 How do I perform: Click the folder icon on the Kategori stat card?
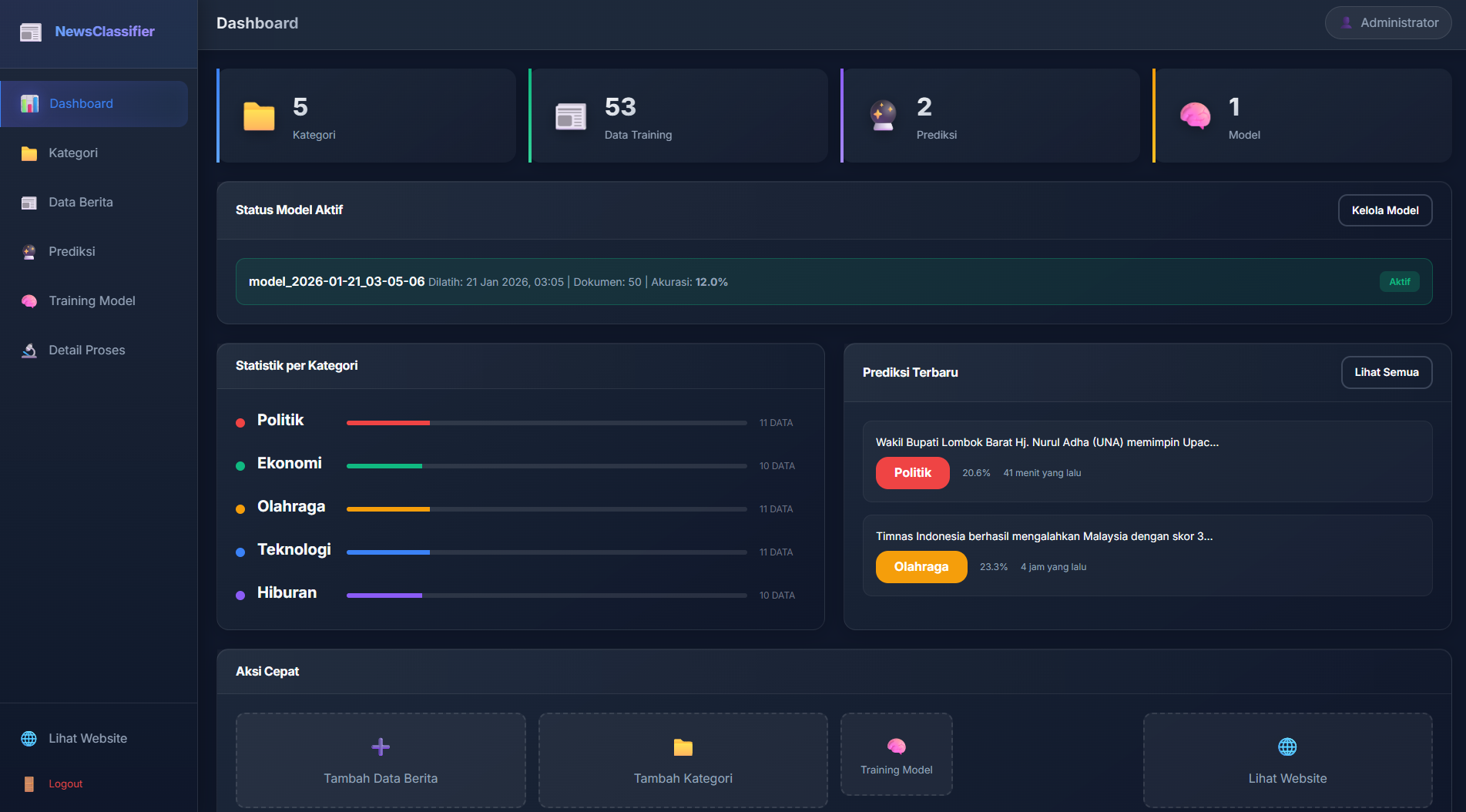(259, 116)
